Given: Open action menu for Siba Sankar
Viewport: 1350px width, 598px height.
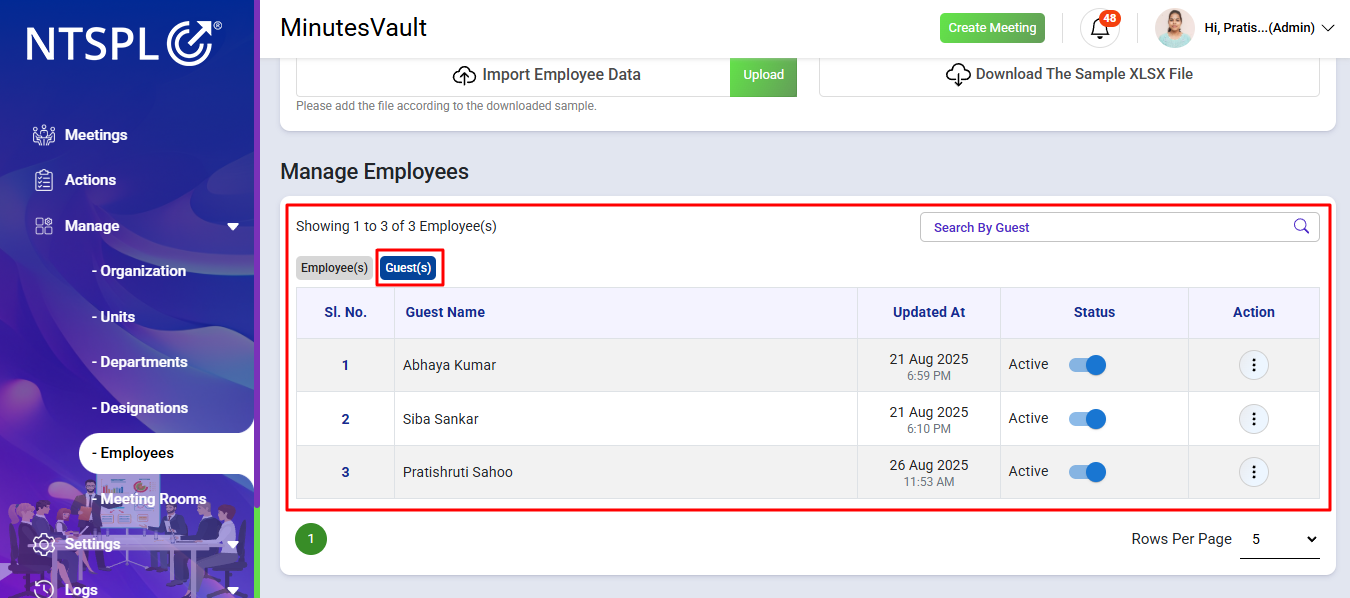Looking at the screenshot, I should click(x=1254, y=418).
